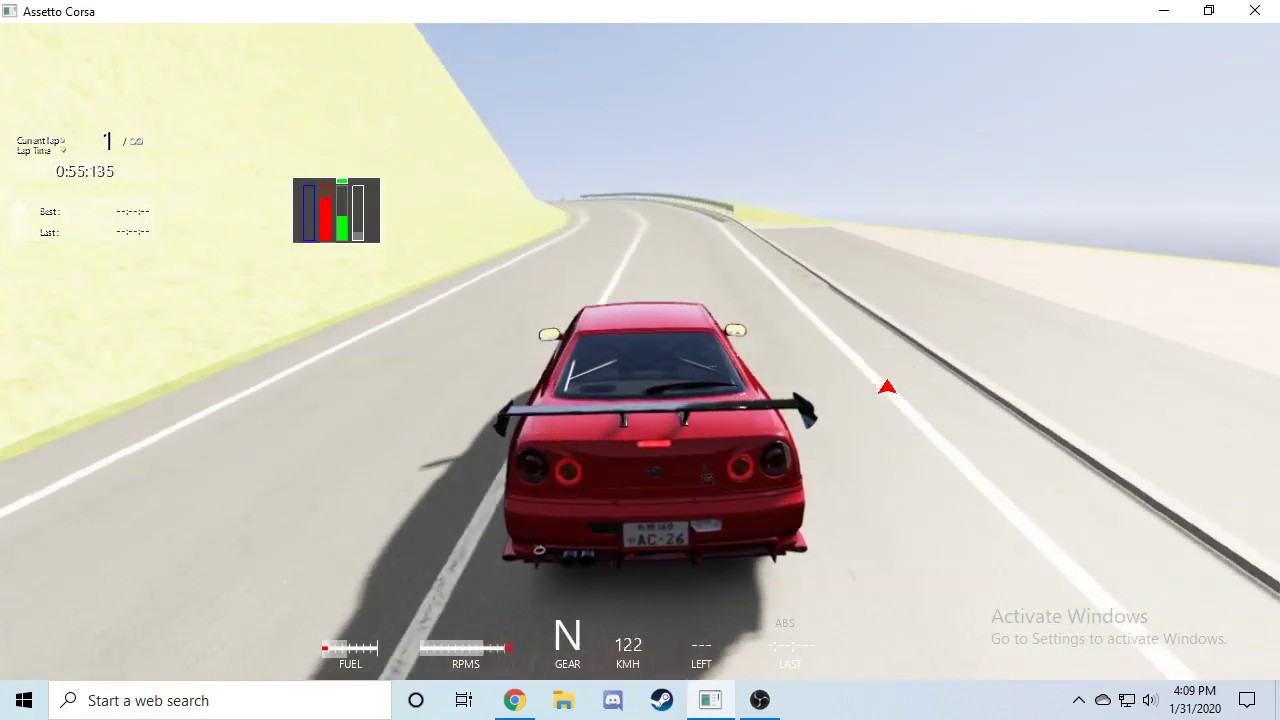1280x720 pixels.
Task: Click the current lap number 1
Action: [x=107, y=142]
